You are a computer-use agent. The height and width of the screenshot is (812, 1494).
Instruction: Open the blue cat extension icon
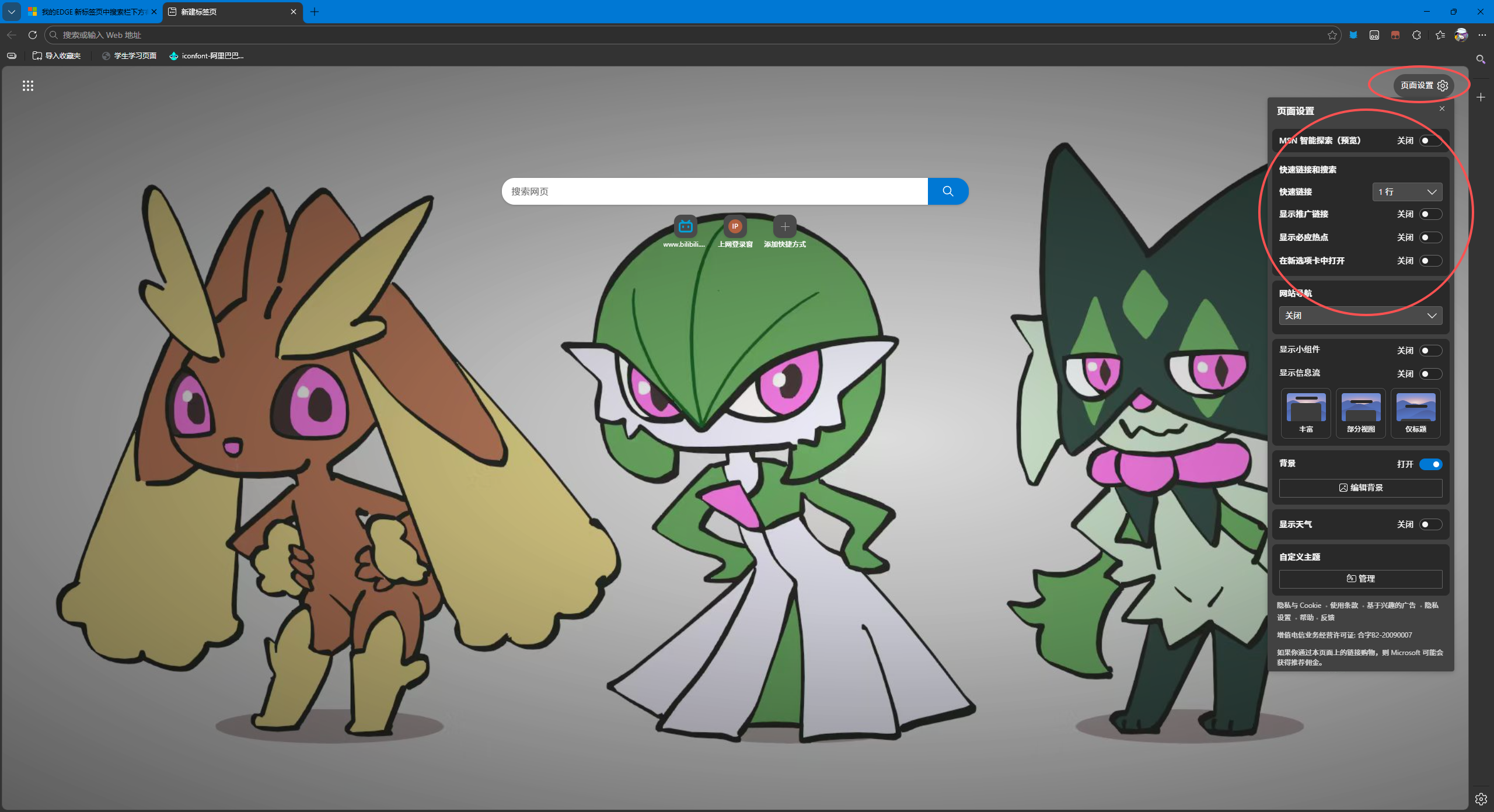(x=1353, y=35)
